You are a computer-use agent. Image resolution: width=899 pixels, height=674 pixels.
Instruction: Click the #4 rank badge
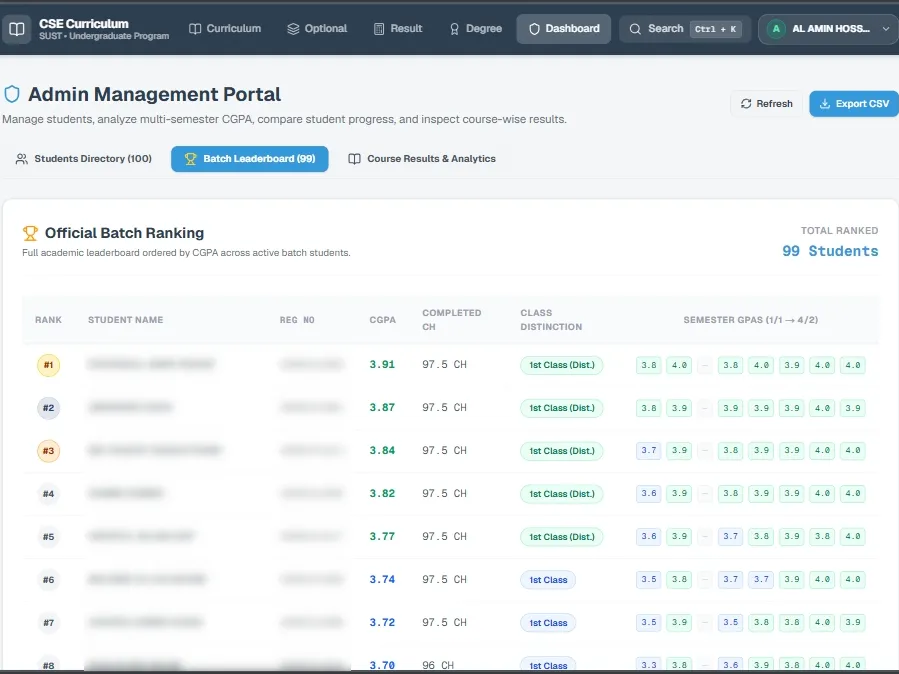click(x=48, y=493)
